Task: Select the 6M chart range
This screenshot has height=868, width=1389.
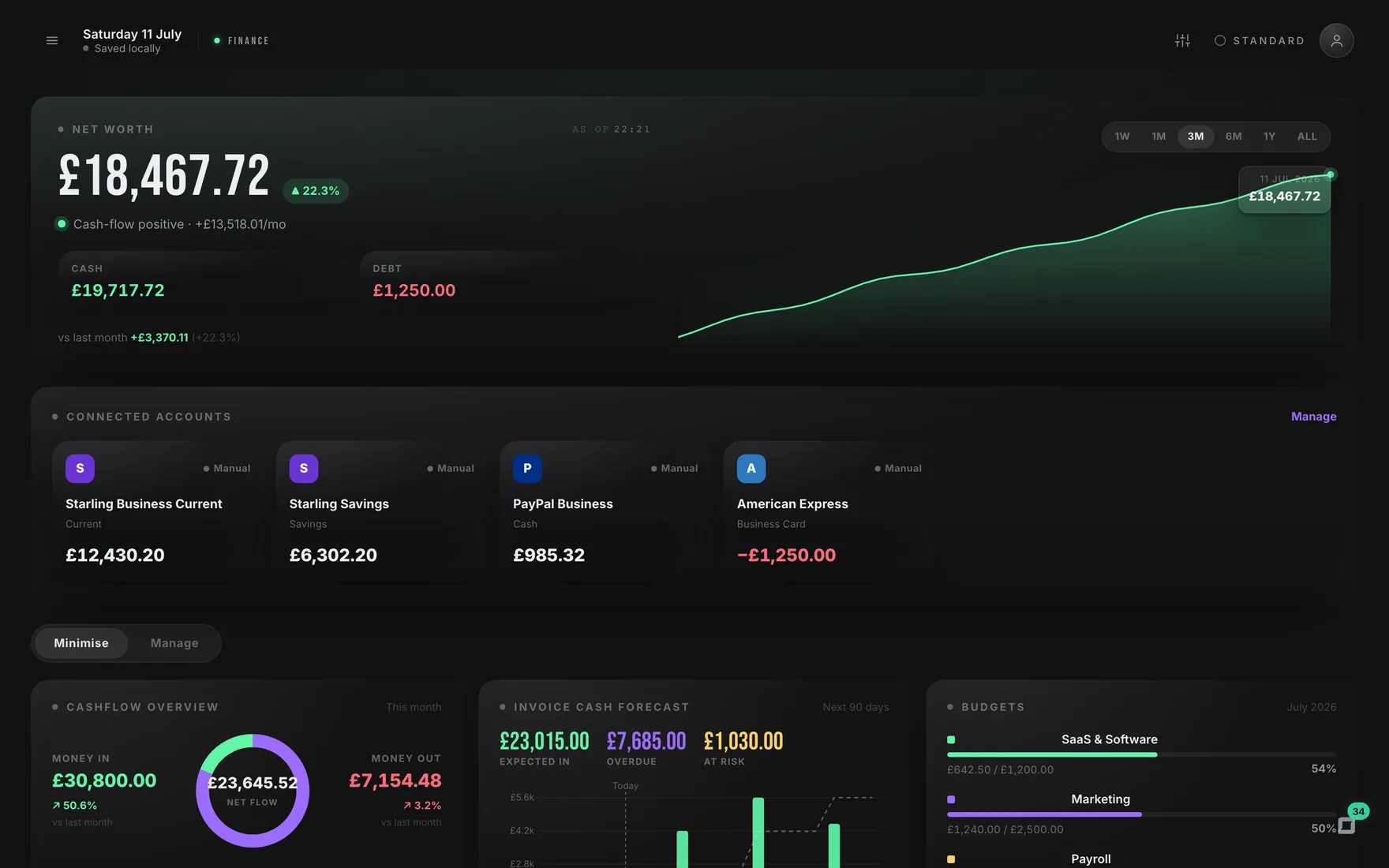Action: click(1234, 137)
